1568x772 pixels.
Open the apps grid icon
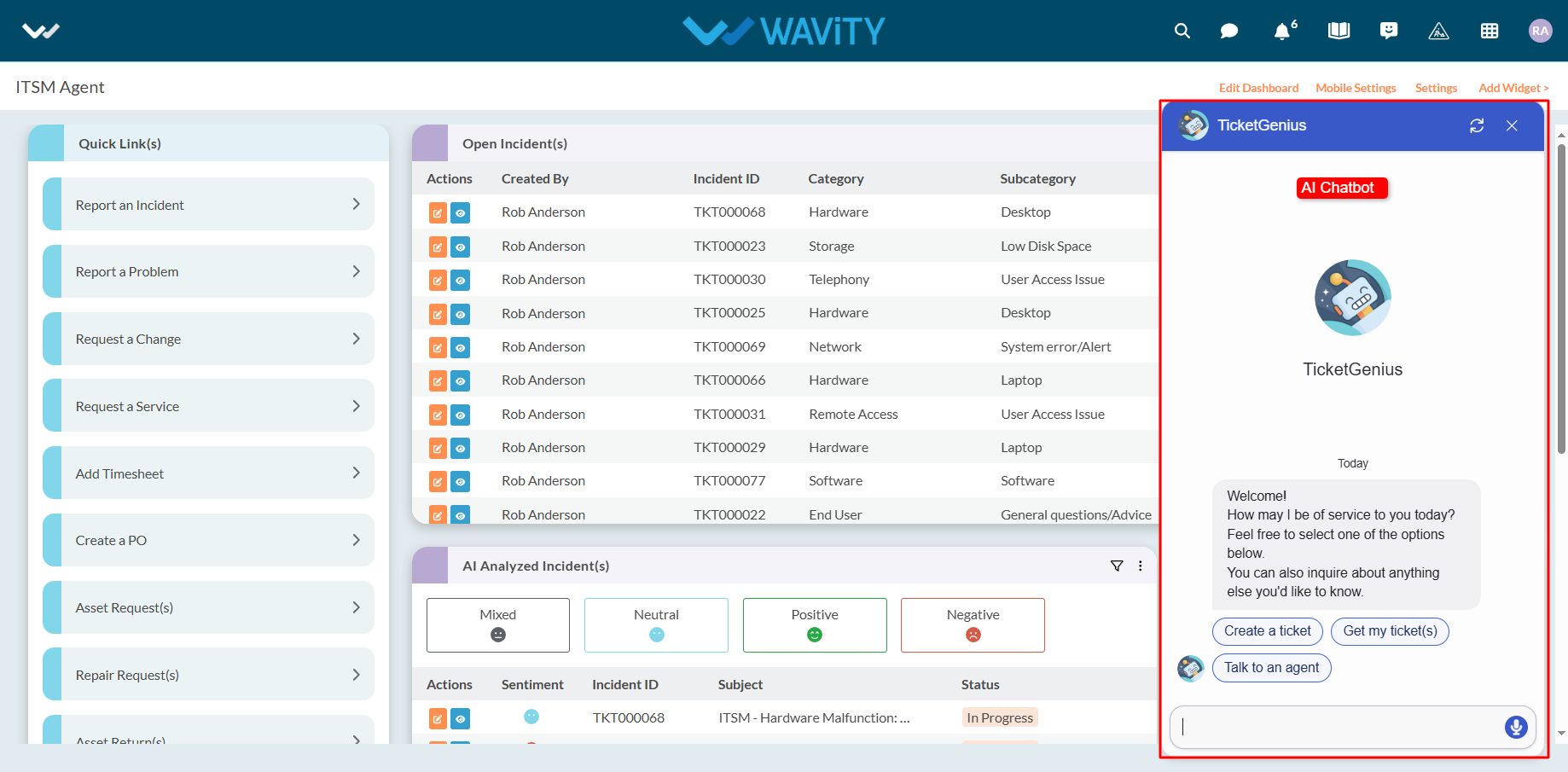pos(1490,31)
